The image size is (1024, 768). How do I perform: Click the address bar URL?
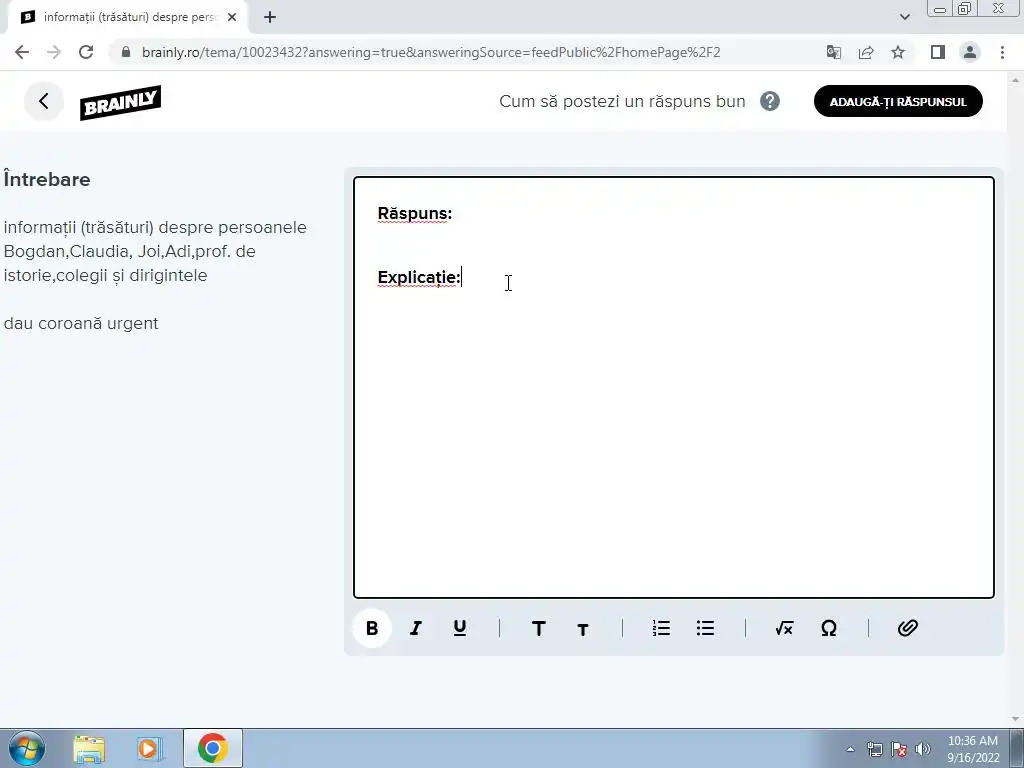[431, 52]
